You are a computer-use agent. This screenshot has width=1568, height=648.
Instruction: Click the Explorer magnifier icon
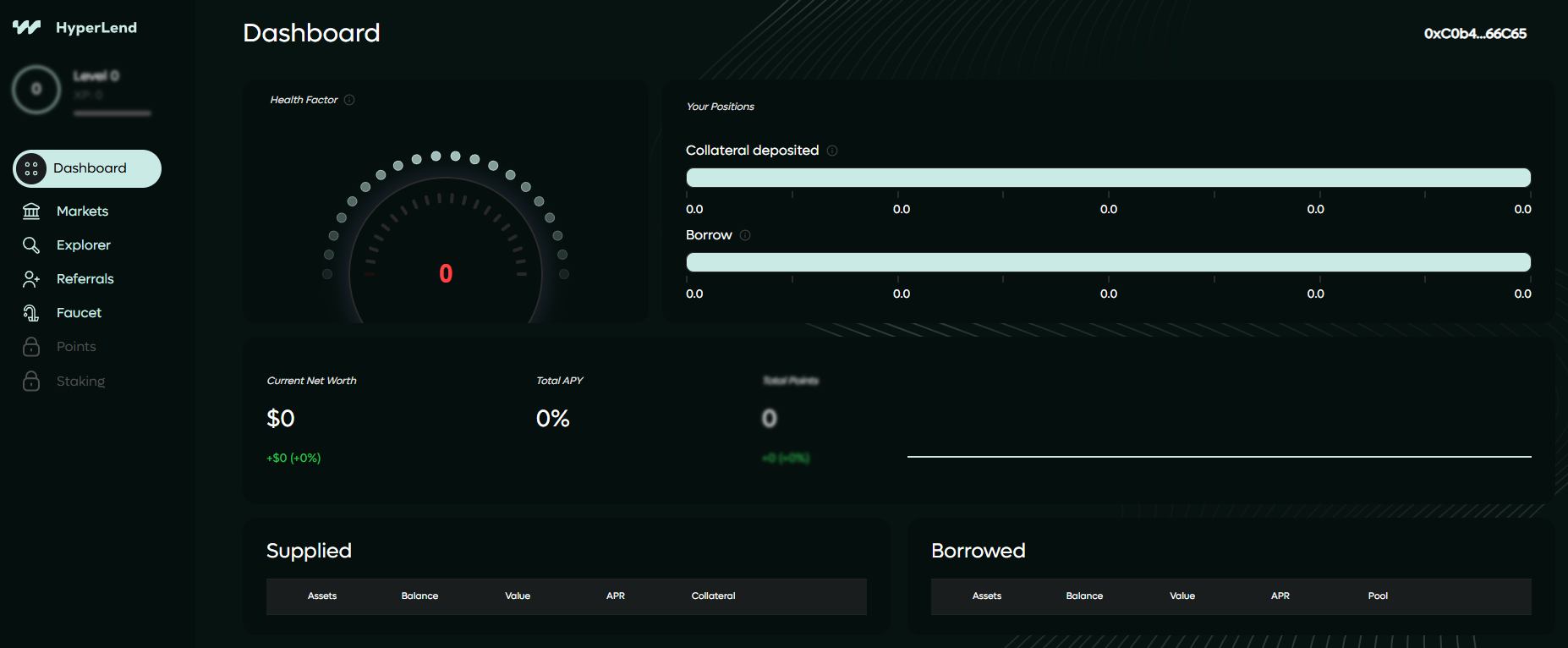click(31, 244)
